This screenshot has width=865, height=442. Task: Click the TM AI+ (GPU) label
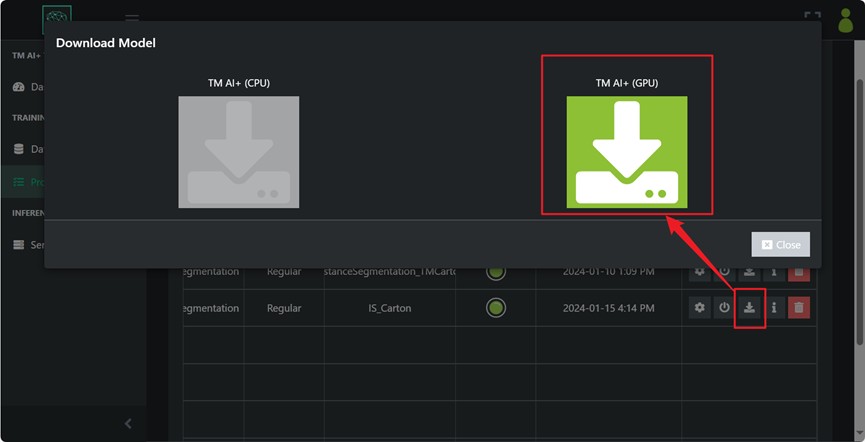[627, 83]
